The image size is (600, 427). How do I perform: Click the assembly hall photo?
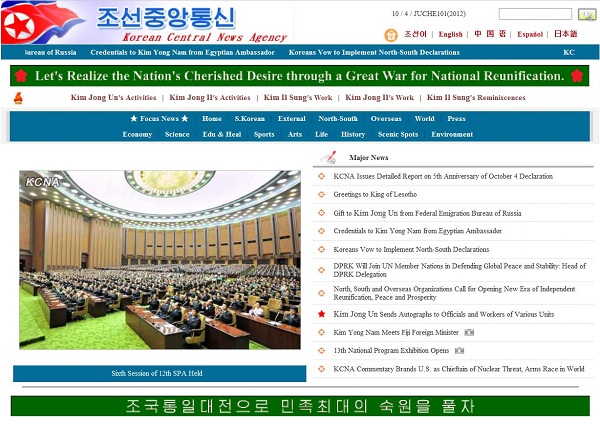[160, 260]
